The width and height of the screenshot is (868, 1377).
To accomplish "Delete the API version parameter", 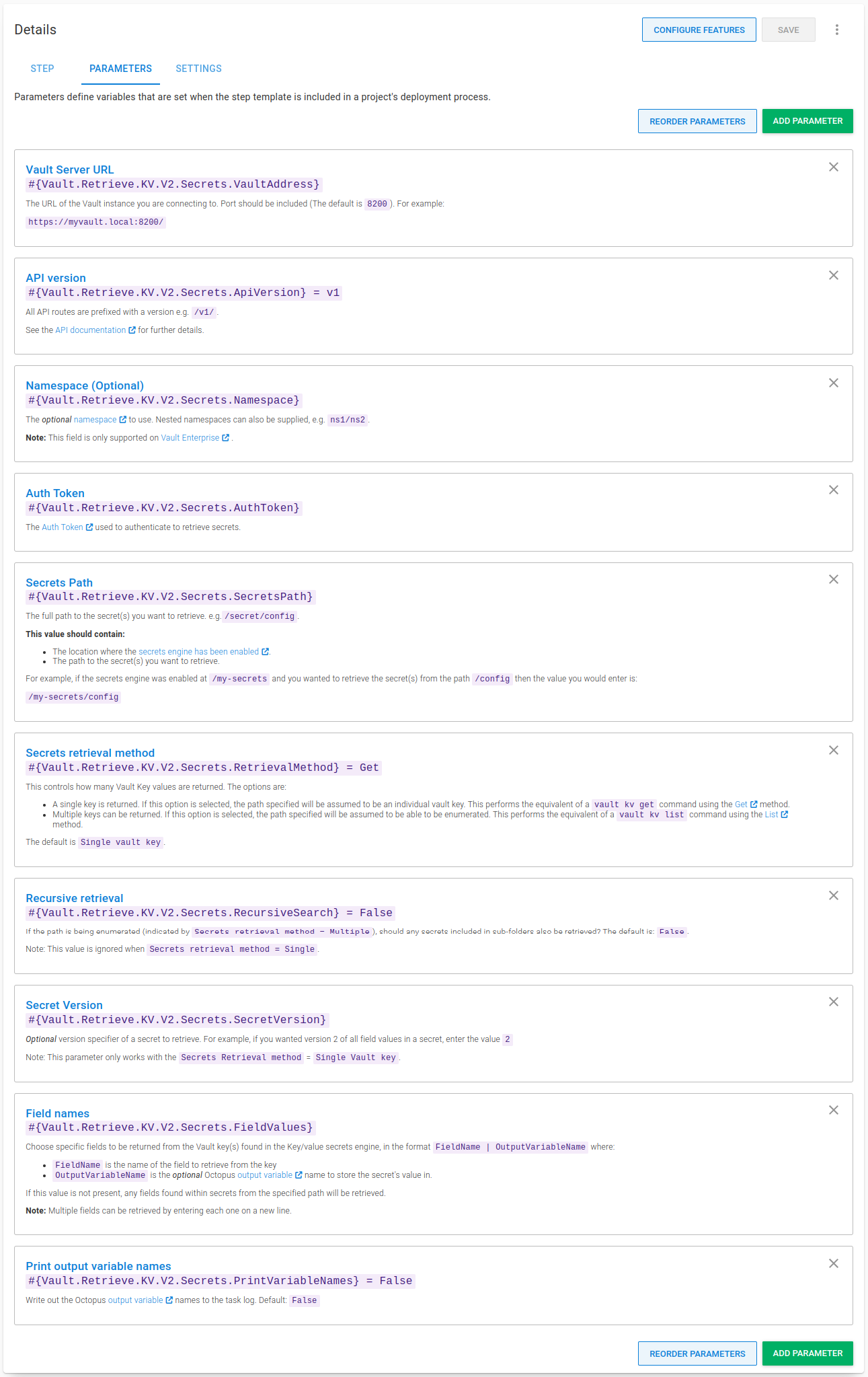I will point(834,276).
